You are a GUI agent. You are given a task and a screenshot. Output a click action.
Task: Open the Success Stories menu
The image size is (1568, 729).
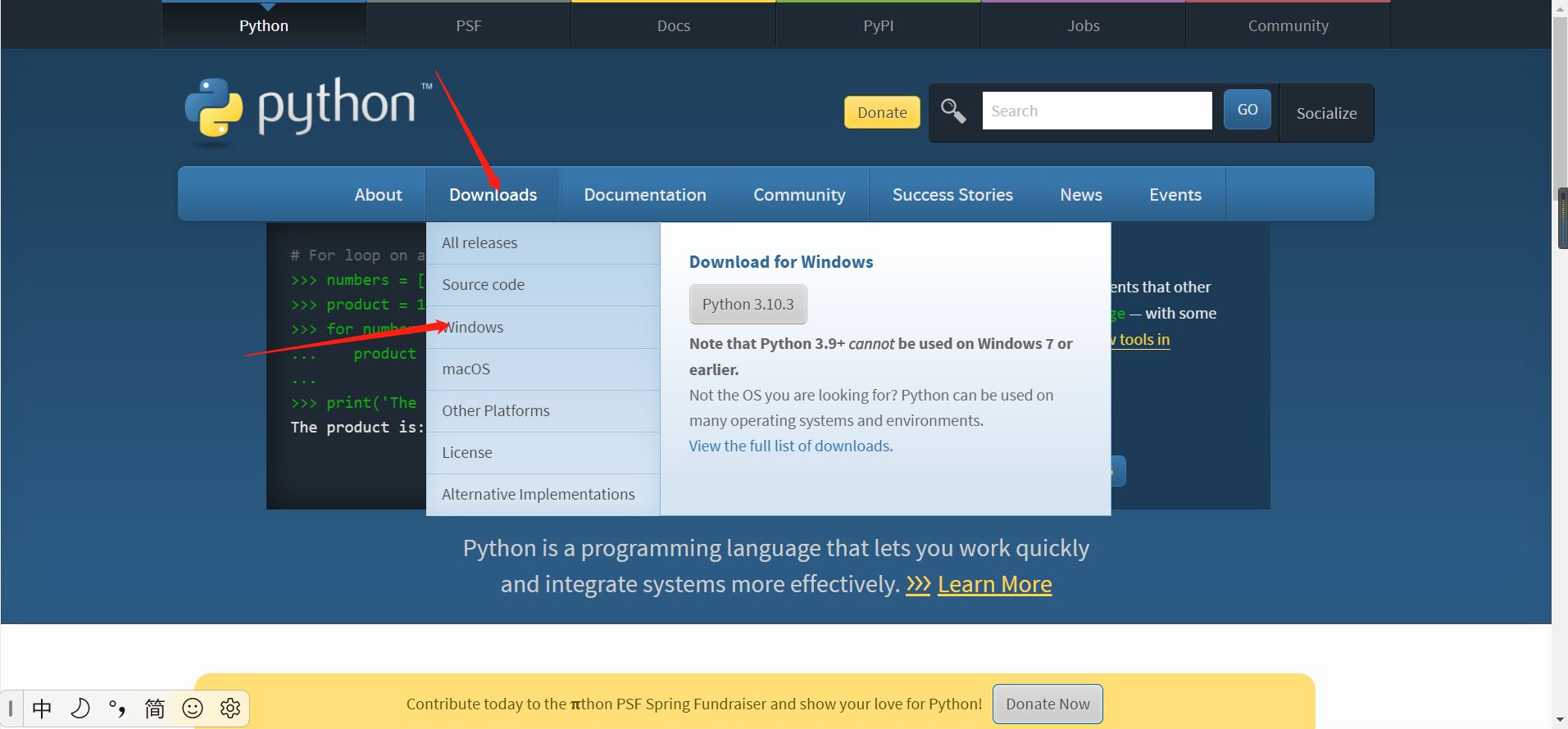point(952,195)
